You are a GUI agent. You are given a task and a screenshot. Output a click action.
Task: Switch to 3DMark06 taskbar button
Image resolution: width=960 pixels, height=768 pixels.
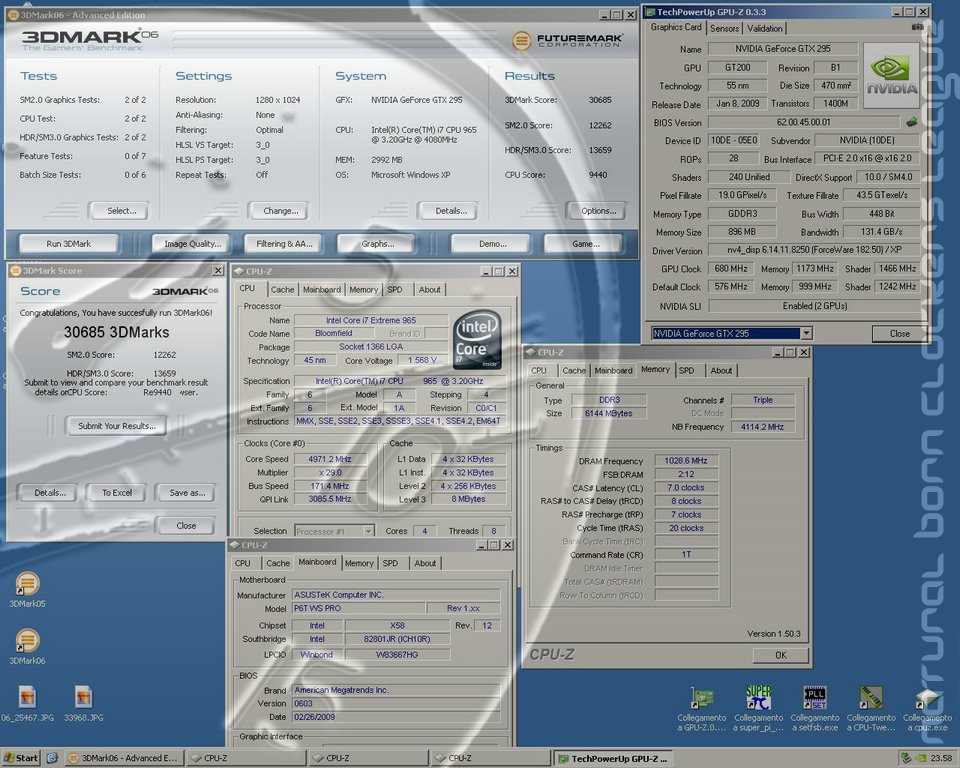123,758
